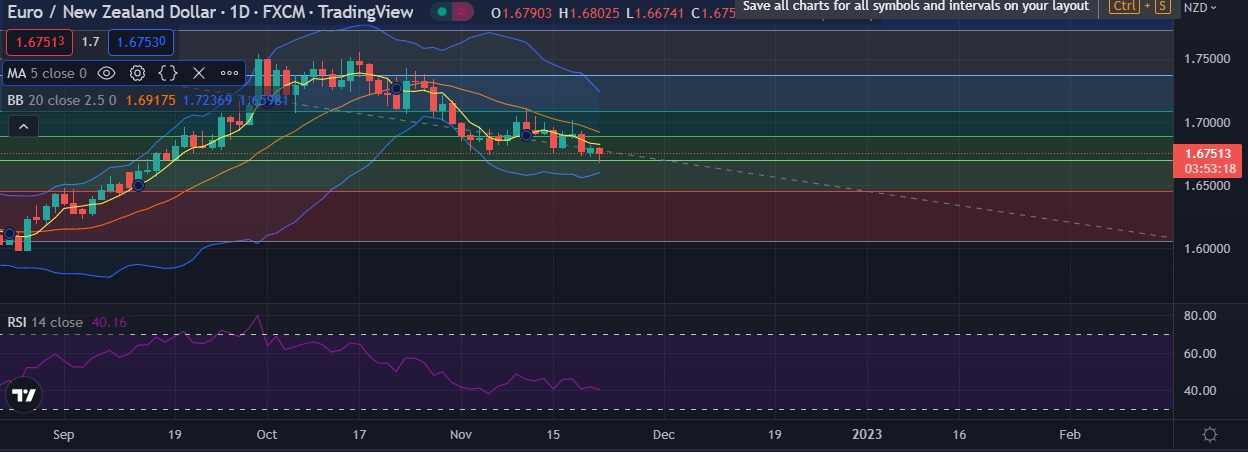Open MA indicator settings gear

tap(138, 73)
